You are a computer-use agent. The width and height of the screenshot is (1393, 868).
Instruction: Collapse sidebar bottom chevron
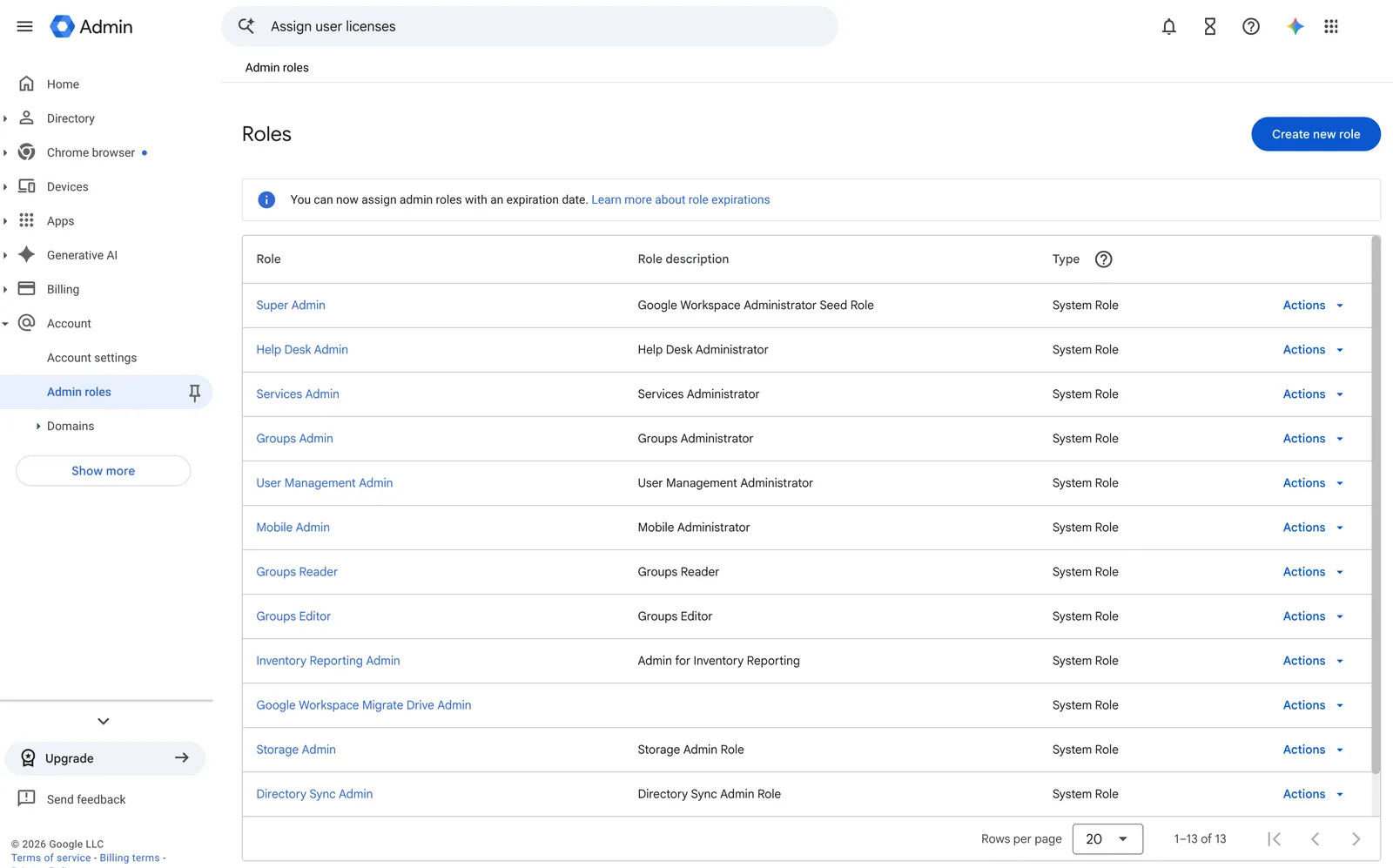[x=104, y=721]
